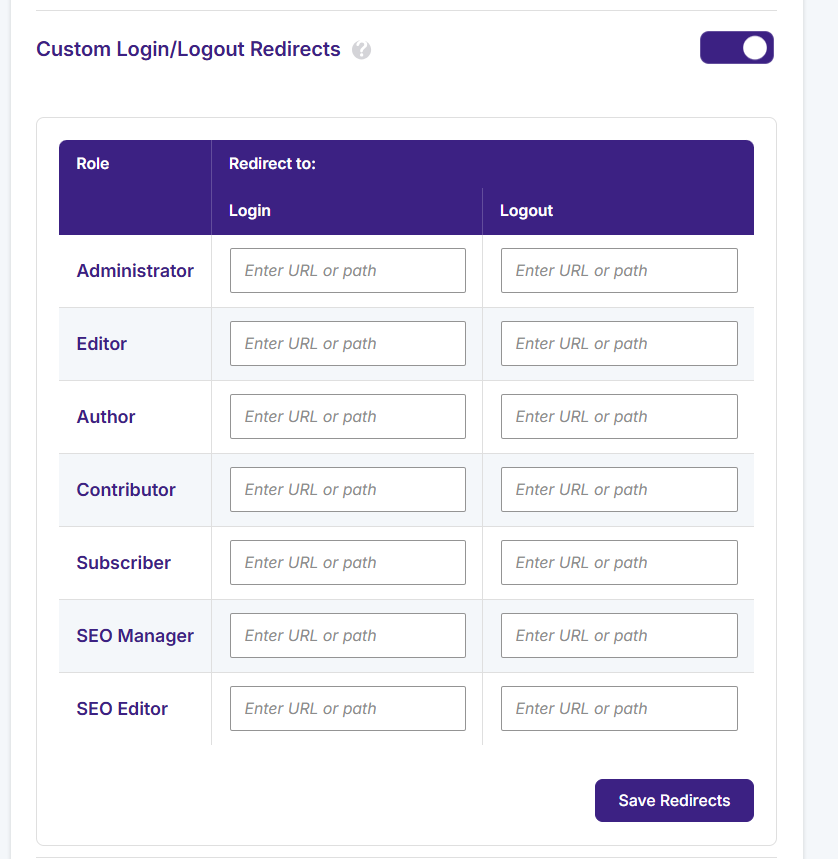The width and height of the screenshot is (838, 859).
Task: Focus the Administrator Login URL field
Action: [x=348, y=271]
